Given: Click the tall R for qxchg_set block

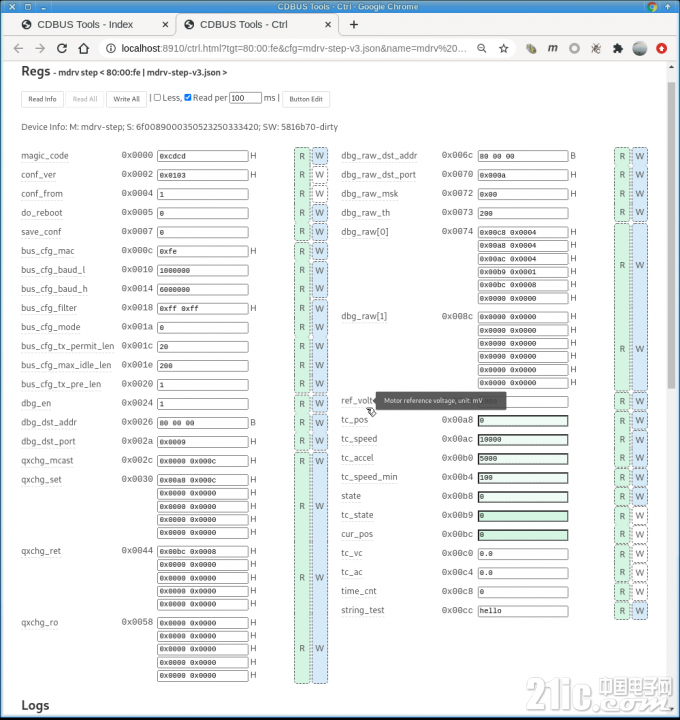Looking at the screenshot, I should pos(302,506).
